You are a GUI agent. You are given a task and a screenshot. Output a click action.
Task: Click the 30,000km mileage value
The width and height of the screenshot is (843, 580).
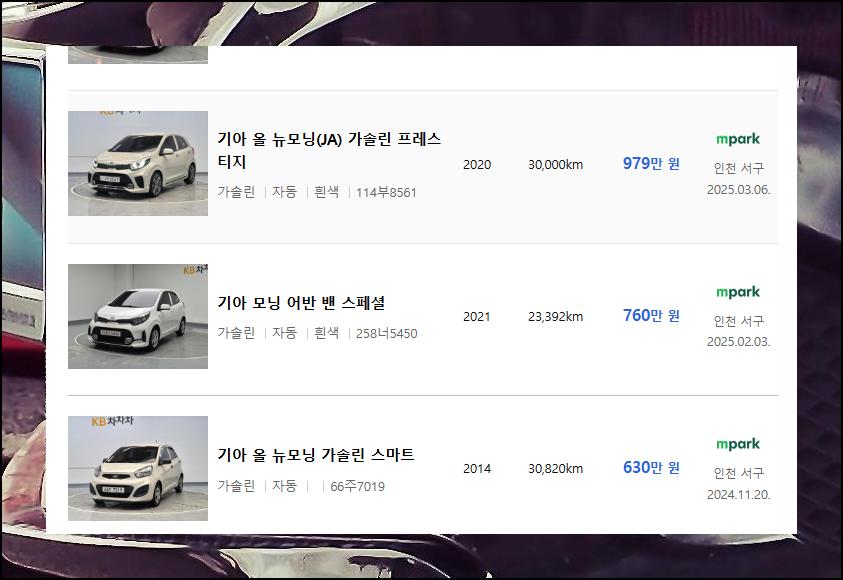(555, 164)
